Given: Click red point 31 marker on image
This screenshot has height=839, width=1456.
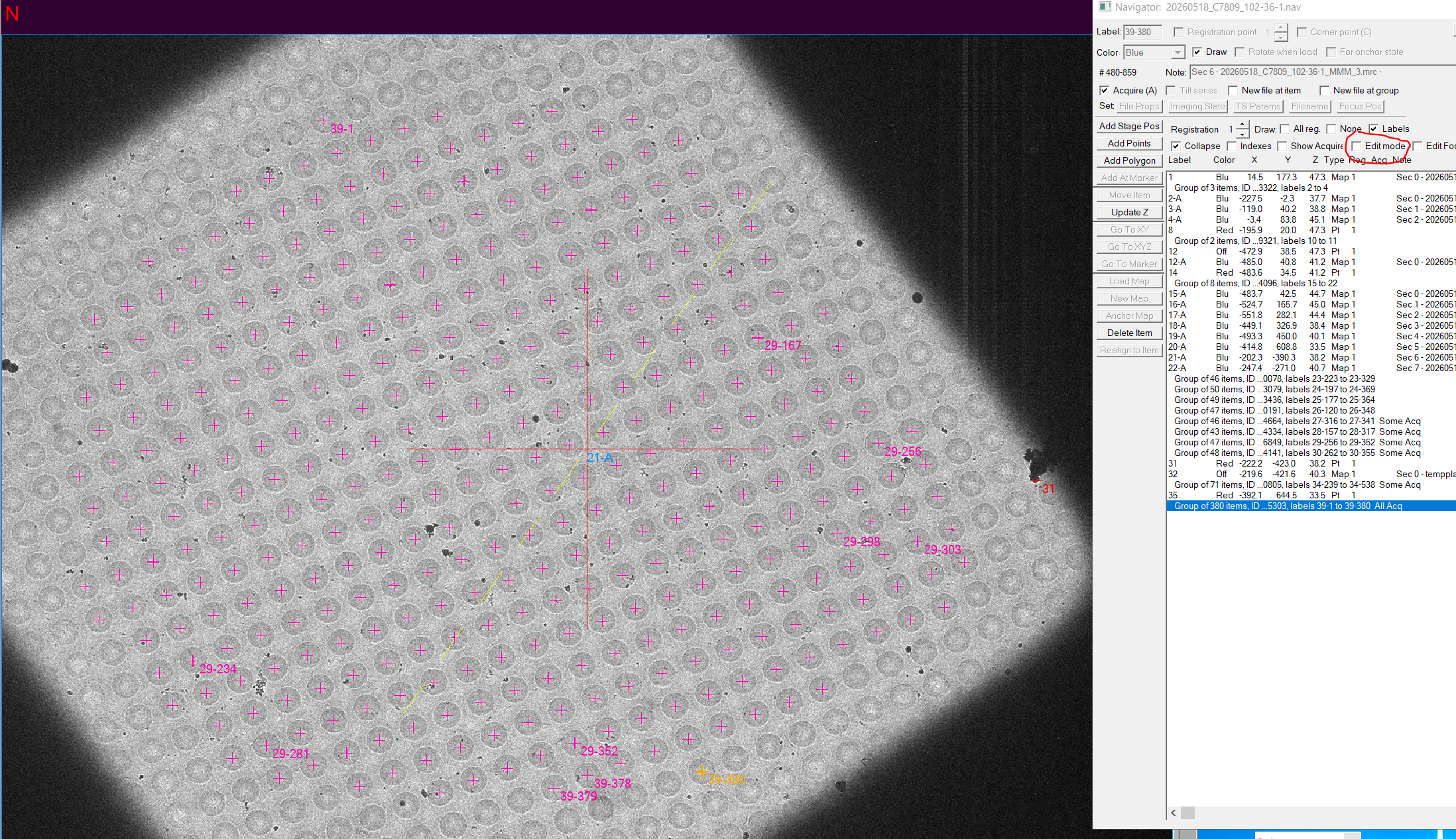Looking at the screenshot, I should tap(1037, 479).
